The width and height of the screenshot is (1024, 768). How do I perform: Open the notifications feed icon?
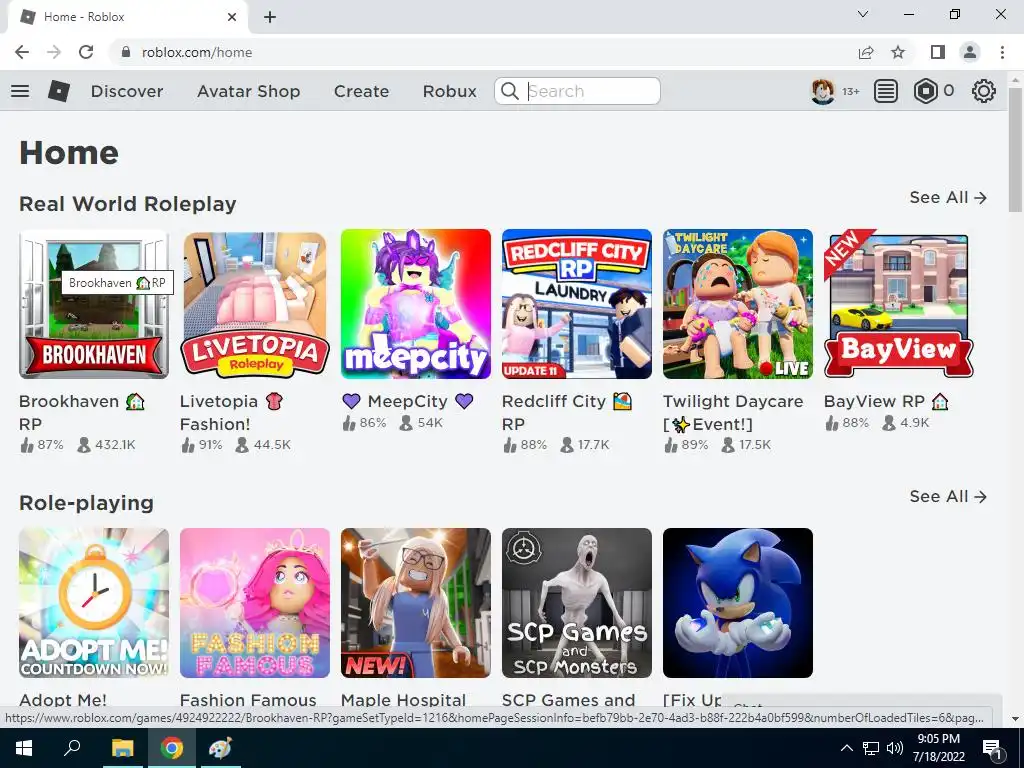click(886, 91)
